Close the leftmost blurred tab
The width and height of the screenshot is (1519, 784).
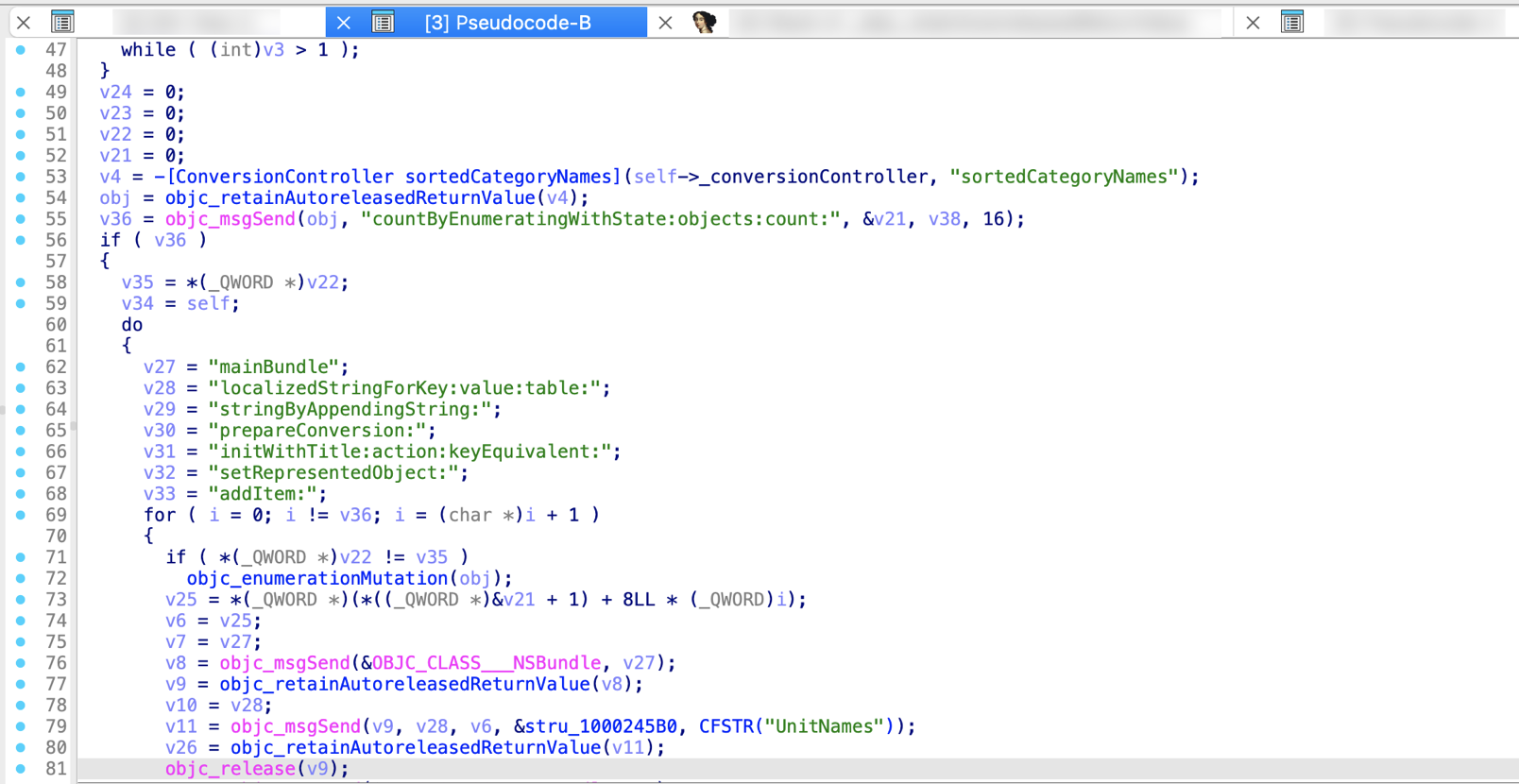[x=24, y=22]
